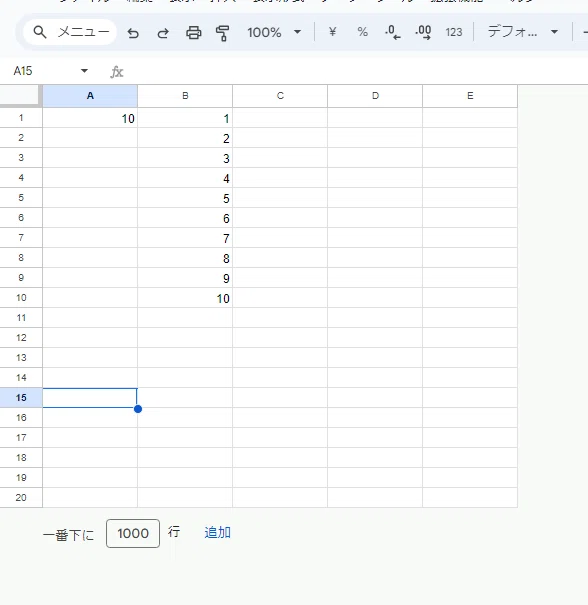This screenshot has height=605, width=588.
Task: Open the name box A15 dropdown arrow
Action: tap(84, 71)
